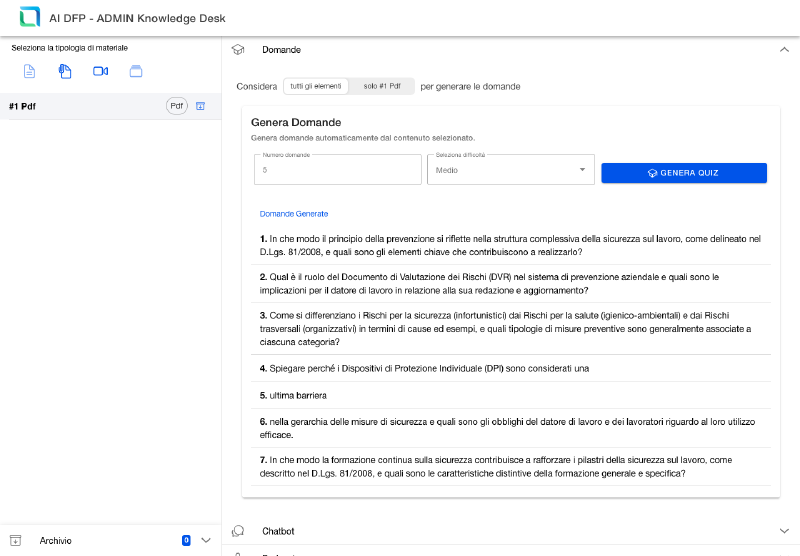Choose 'tutti gli elementi' option

pyautogui.click(x=316, y=86)
